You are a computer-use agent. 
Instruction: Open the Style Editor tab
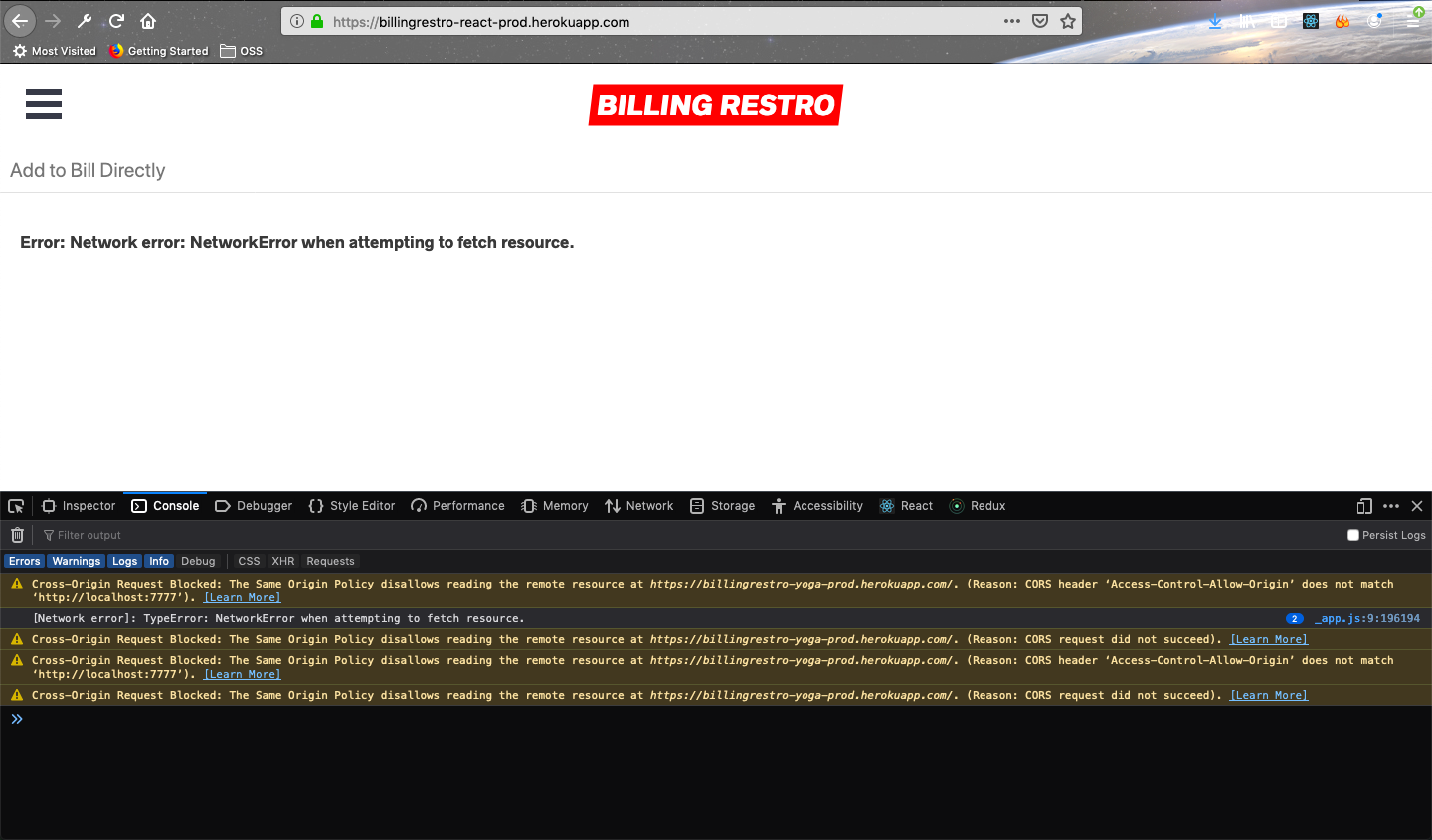point(352,506)
